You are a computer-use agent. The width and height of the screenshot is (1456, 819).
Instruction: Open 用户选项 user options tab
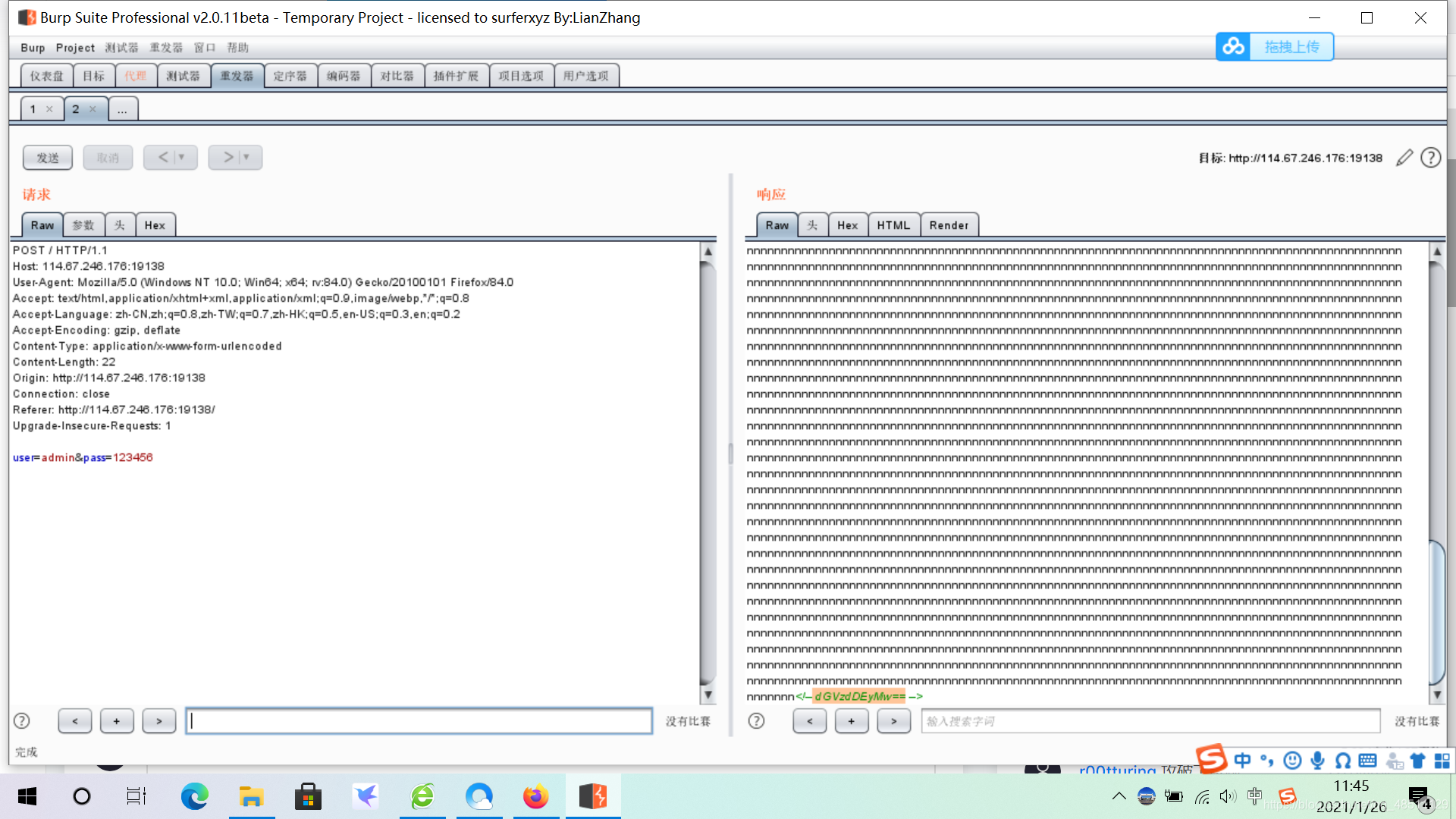[x=586, y=76]
